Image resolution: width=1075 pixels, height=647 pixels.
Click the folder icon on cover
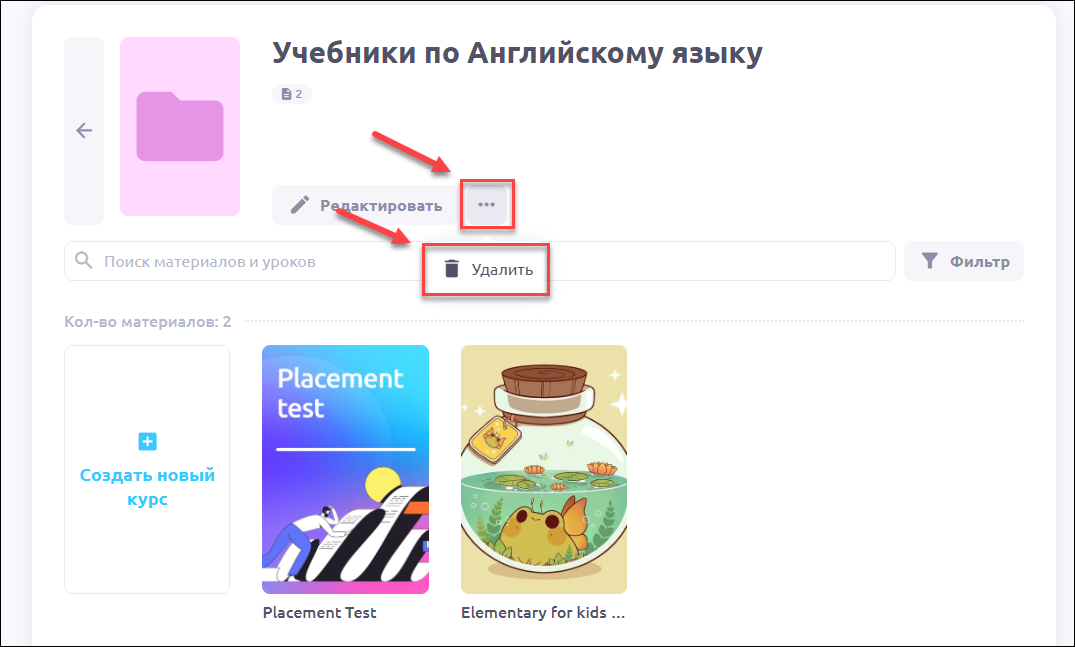pyautogui.click(x=180, y=127)
